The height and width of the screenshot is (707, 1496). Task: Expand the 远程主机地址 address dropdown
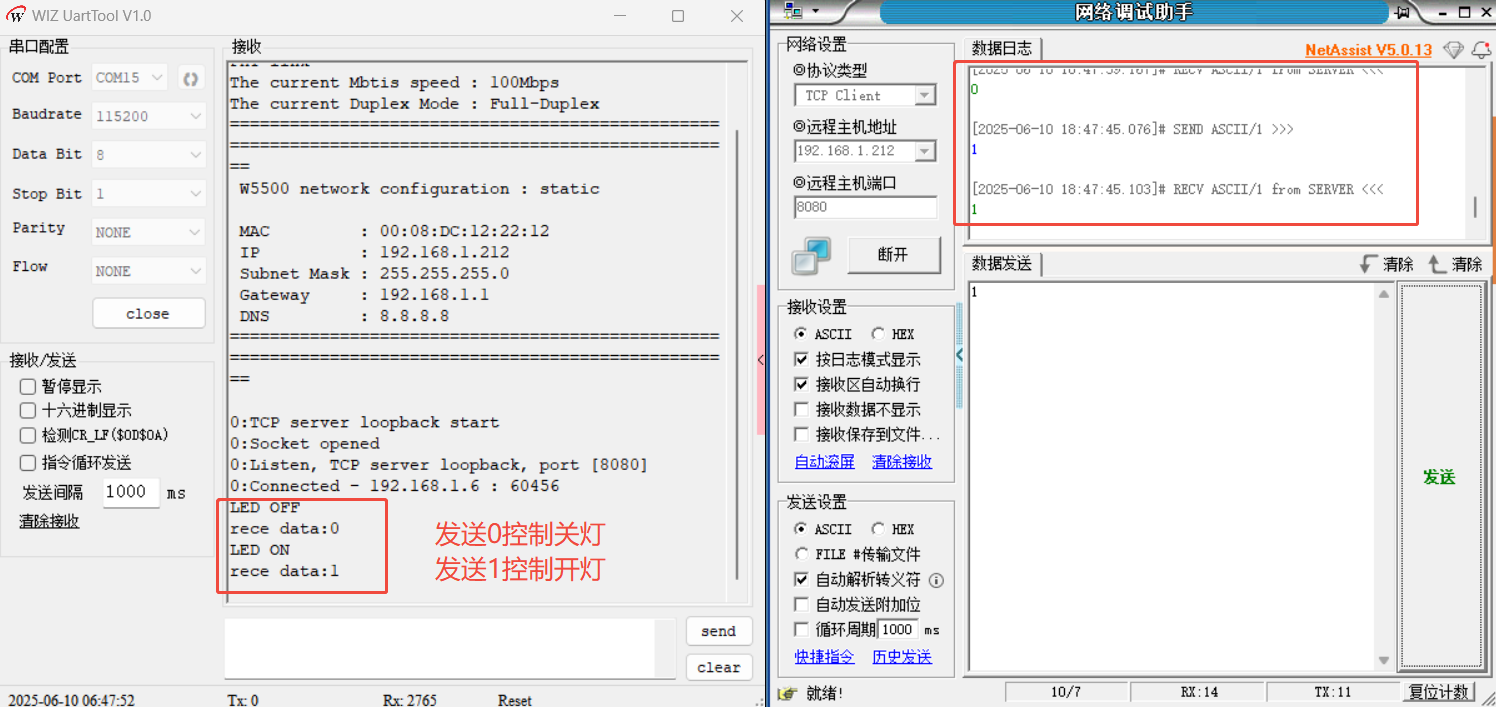click(x=925, y=151)
